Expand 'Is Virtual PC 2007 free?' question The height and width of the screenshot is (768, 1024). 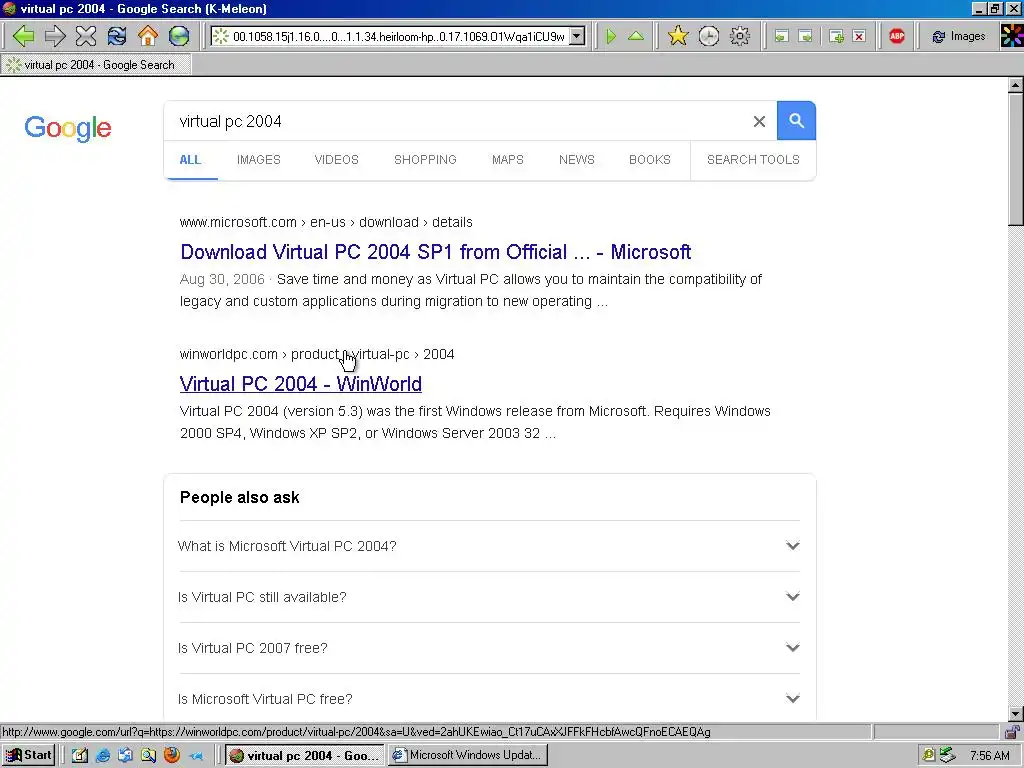click(488, 648)
